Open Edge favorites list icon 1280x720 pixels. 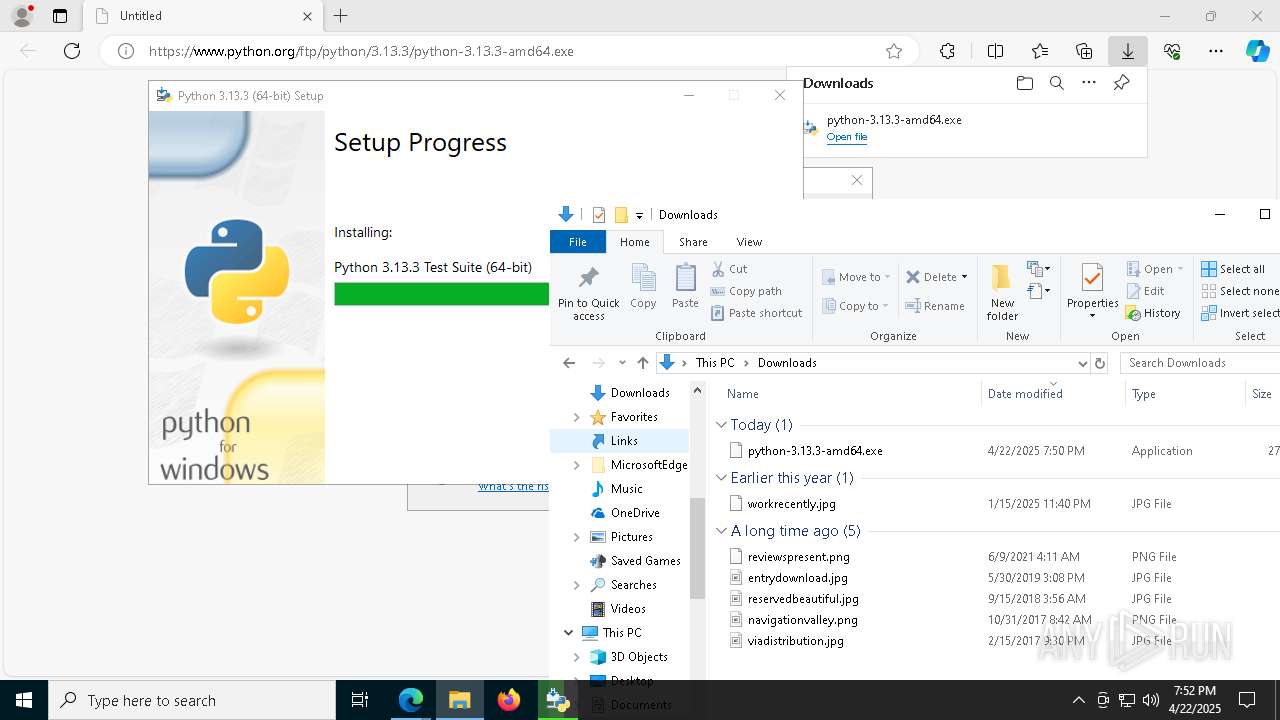point(1040,51)
